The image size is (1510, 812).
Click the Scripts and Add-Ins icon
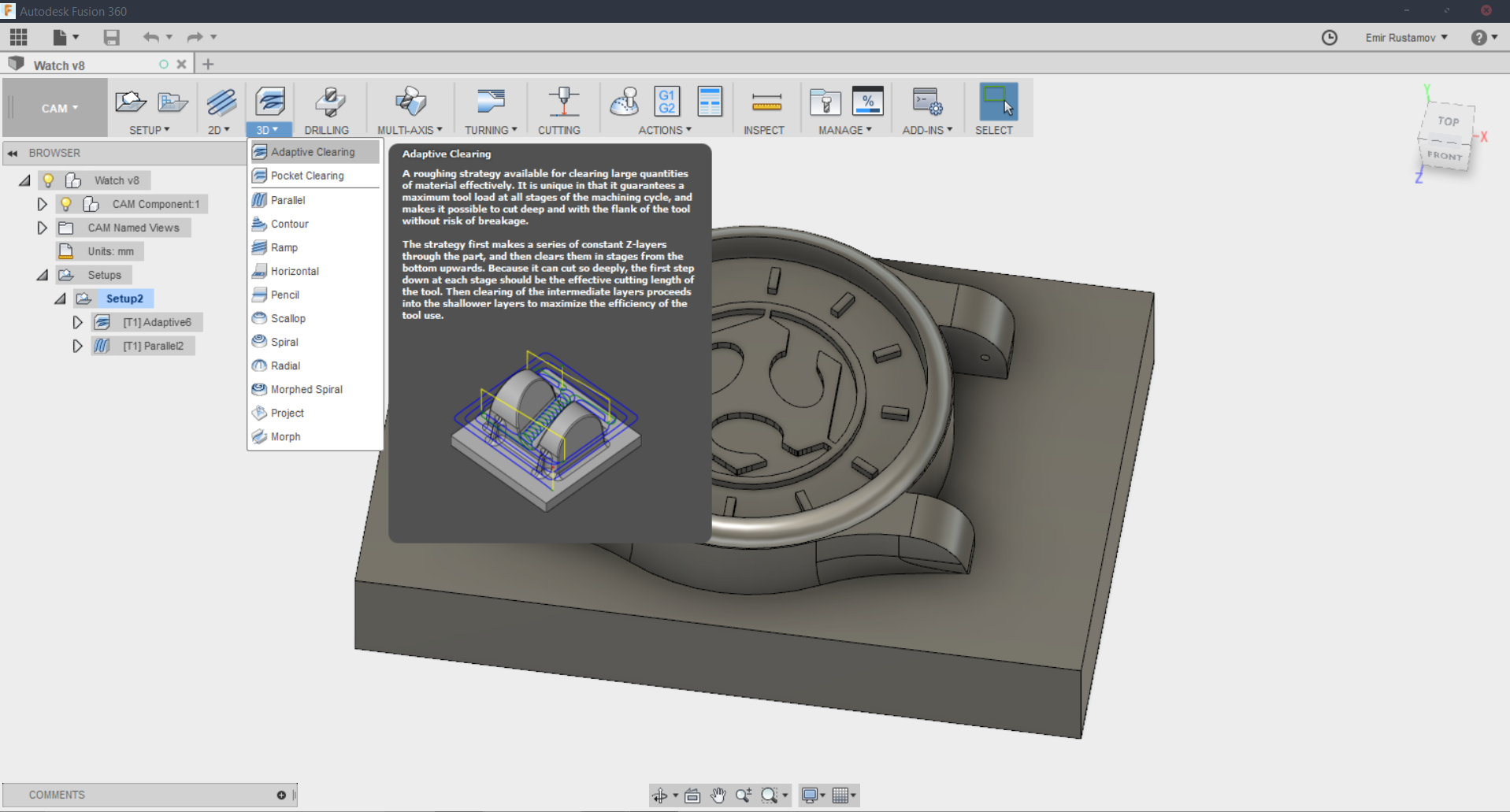tap(927, 102)
